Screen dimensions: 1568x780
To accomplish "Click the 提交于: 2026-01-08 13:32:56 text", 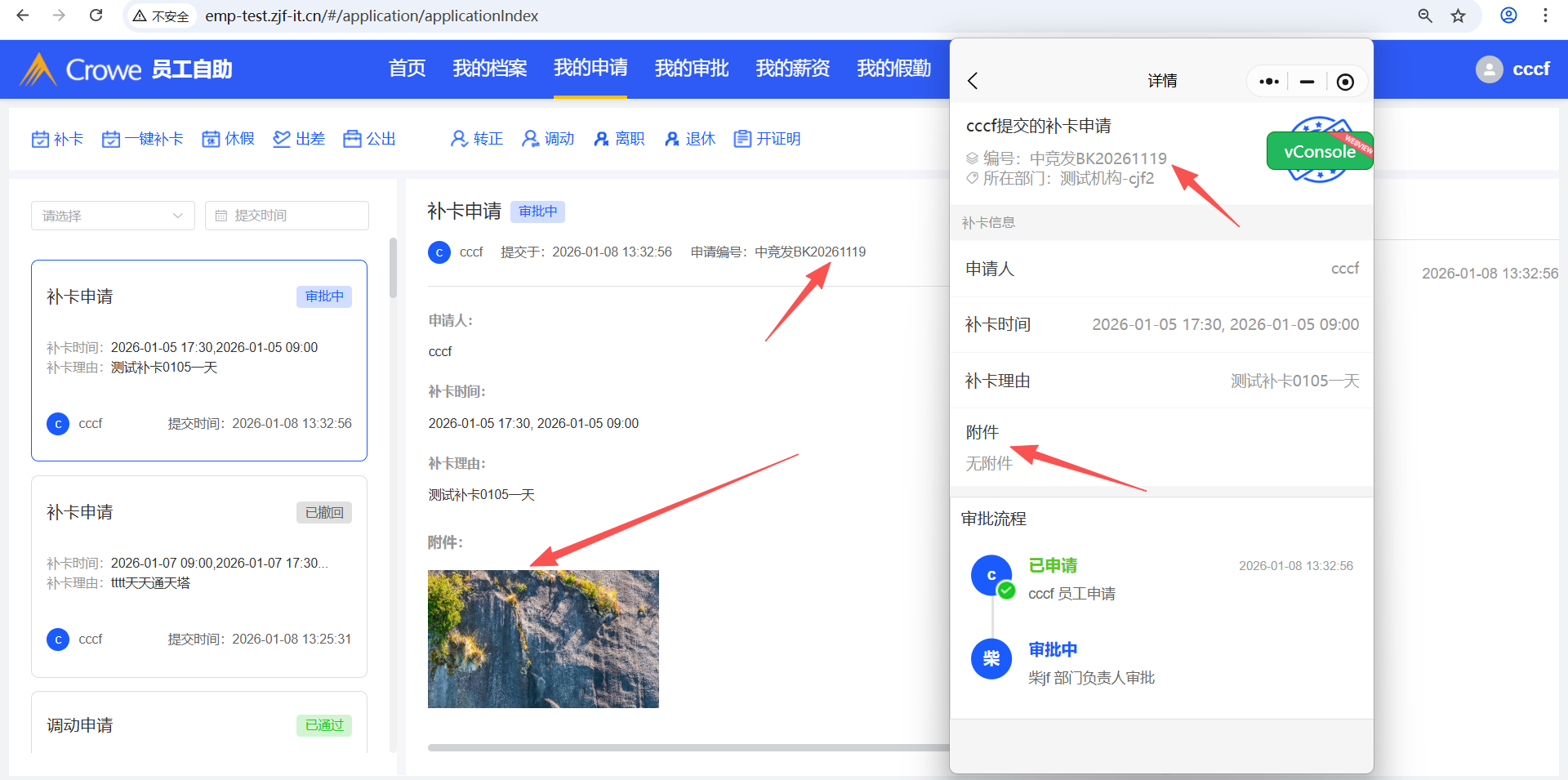I will [586, 252].
